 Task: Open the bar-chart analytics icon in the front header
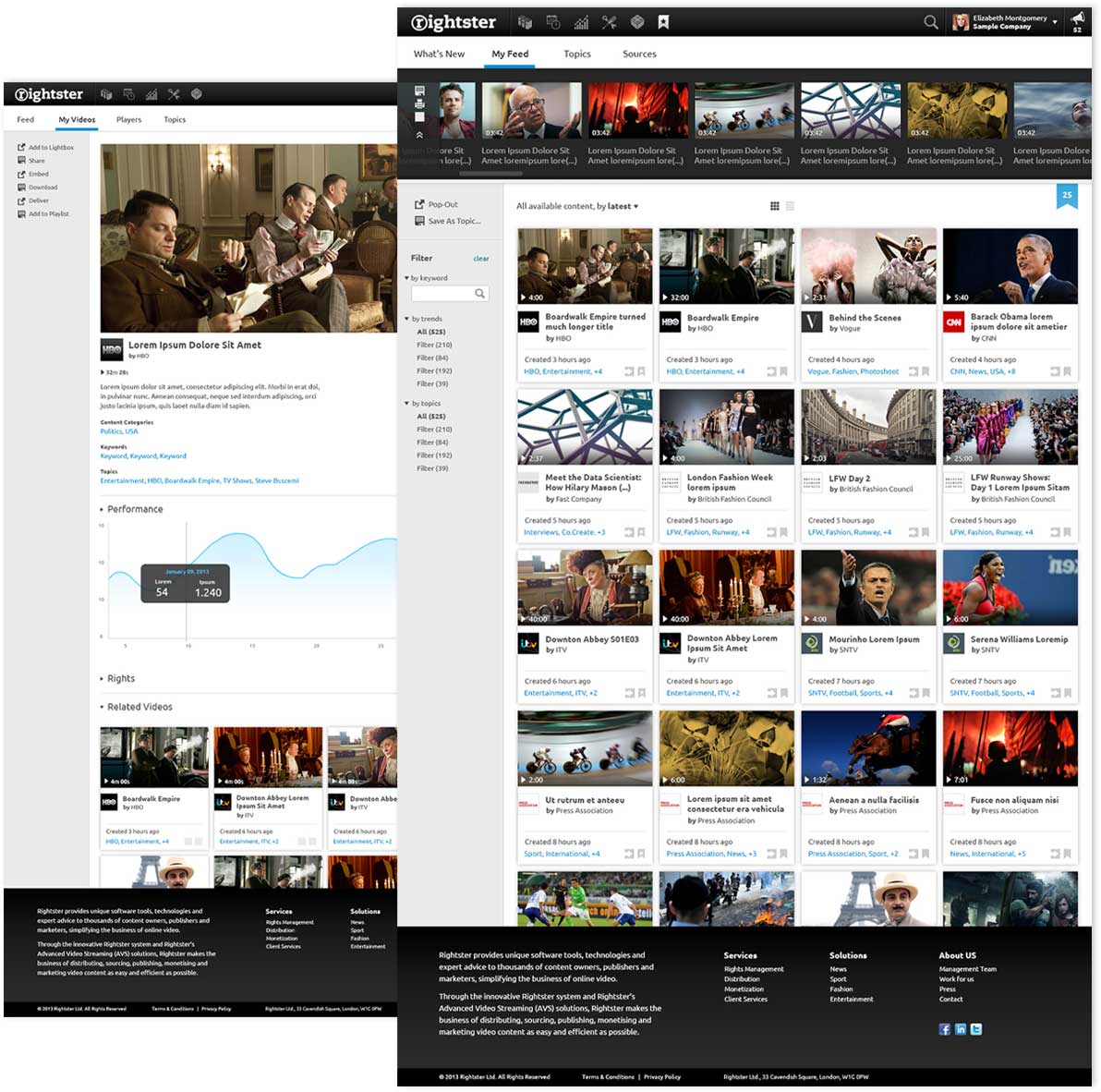click(581, 22)
